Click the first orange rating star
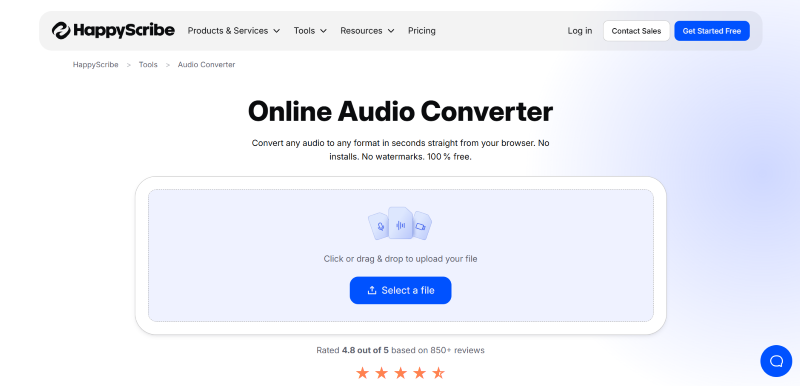The height and width of the screenshot is (386, 800). click(362, 373)
